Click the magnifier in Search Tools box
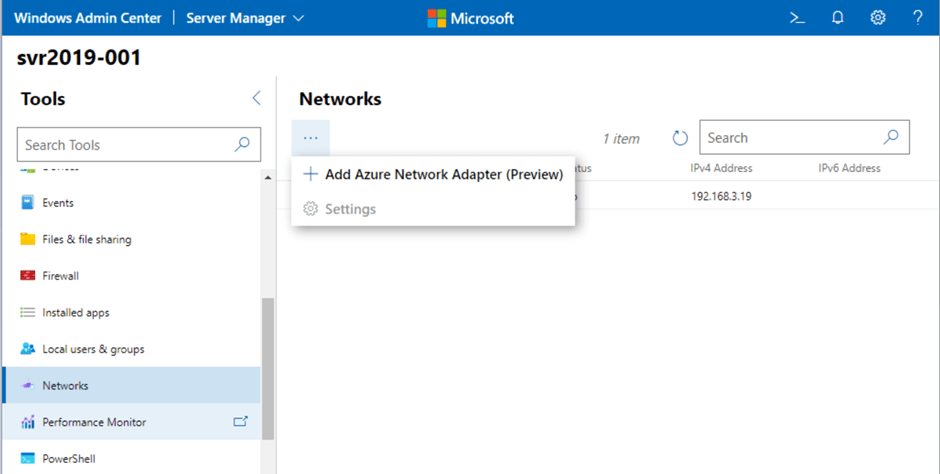The height and width of the screenshot is (474, 940). pos(242,145)
